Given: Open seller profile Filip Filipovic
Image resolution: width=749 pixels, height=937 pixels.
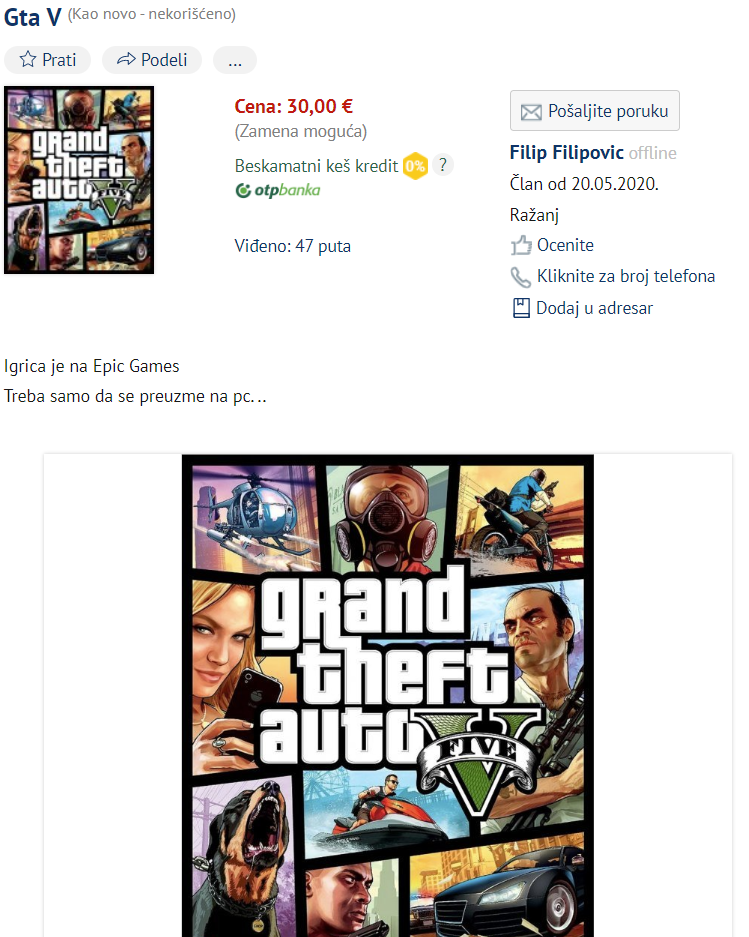Looking at the screenshot, I should tap(567, 152).
